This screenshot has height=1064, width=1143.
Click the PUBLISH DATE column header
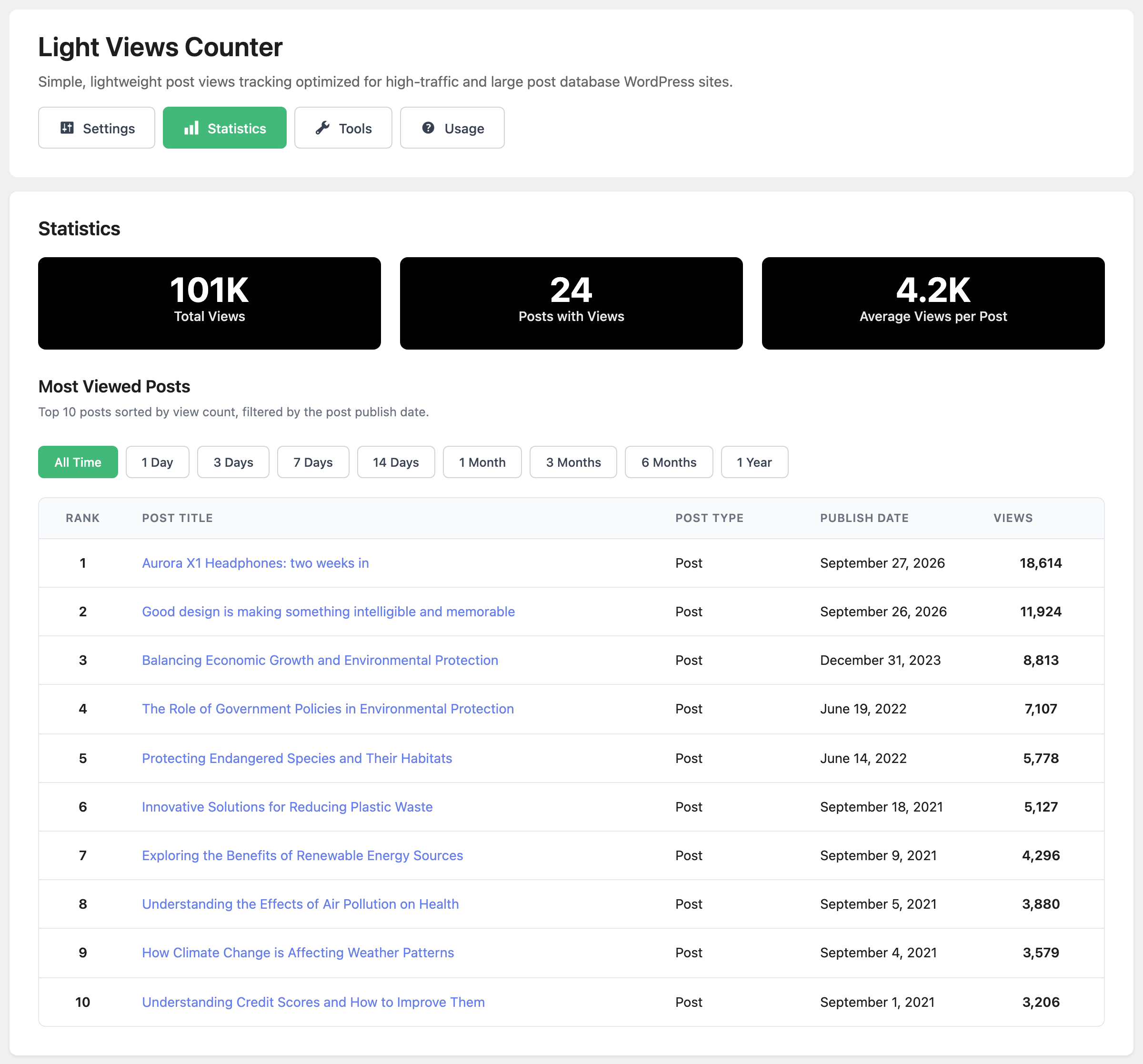(x=864, y=518)
